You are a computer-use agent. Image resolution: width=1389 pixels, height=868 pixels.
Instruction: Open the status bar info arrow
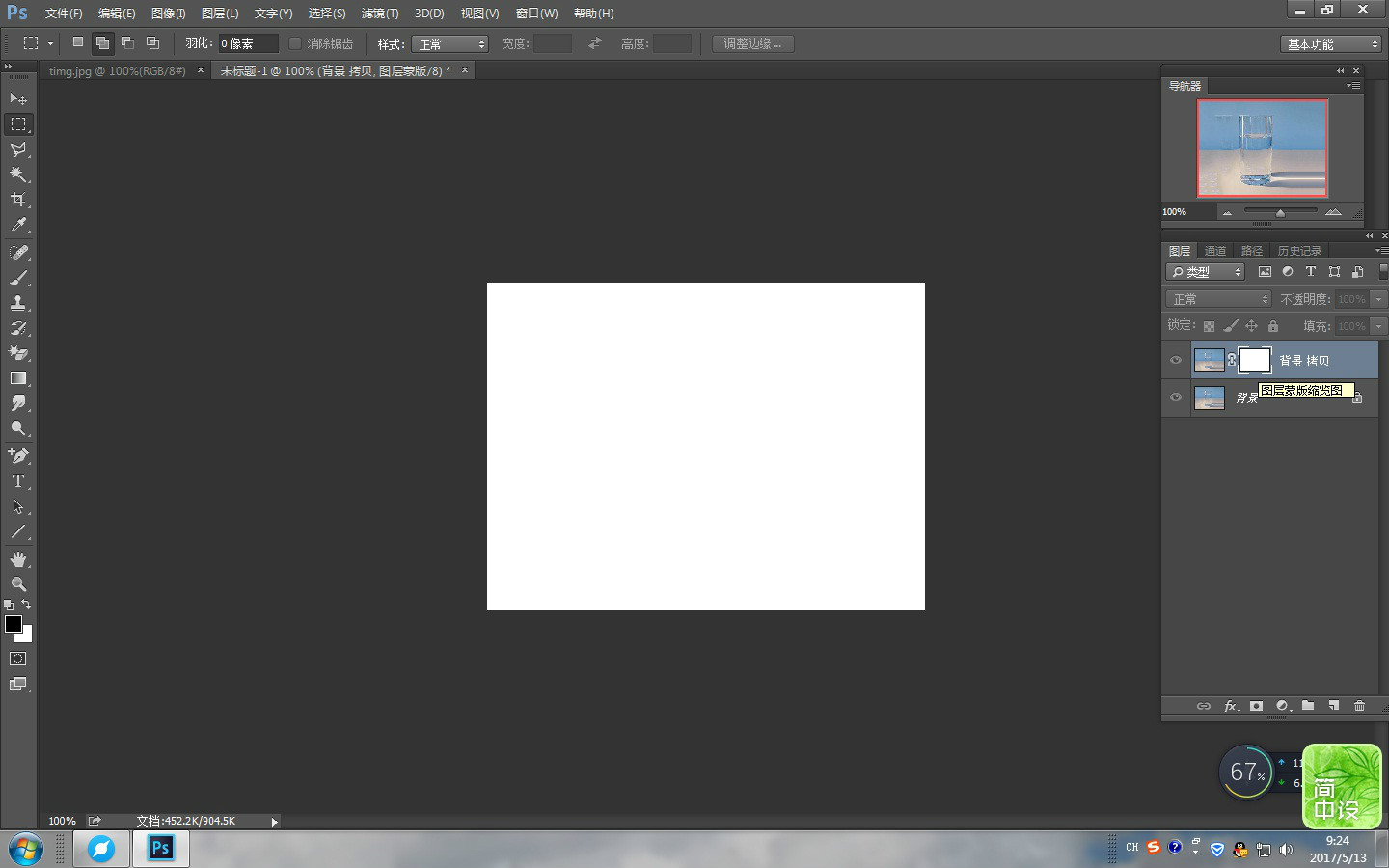(275, 822)
